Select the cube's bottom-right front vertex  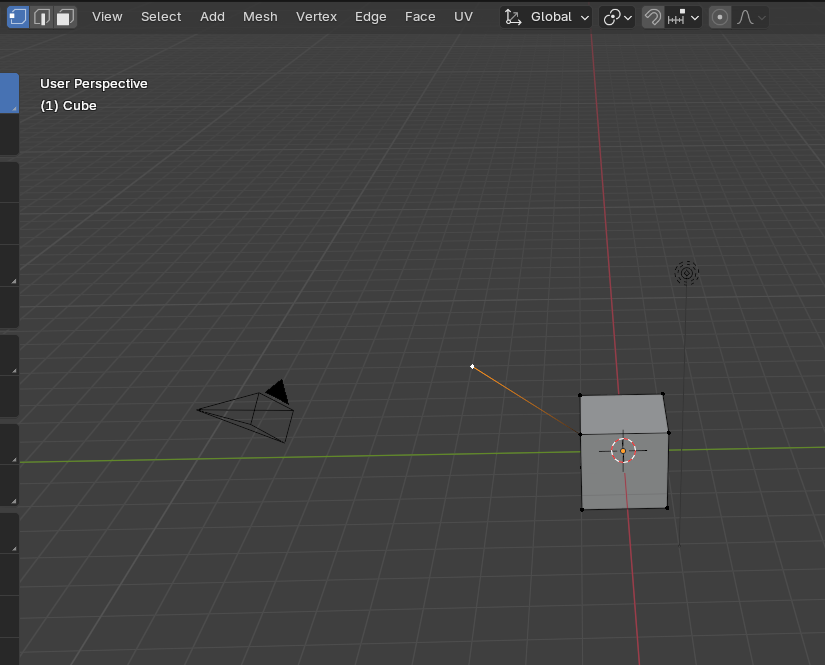click(x=667, y=508)
